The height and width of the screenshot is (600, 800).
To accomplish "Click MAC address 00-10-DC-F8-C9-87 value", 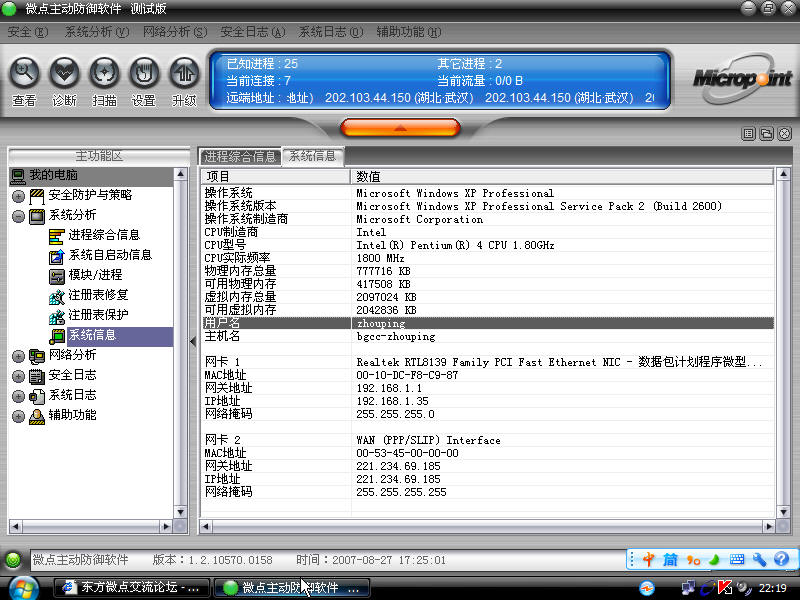I will coord(407,375).
